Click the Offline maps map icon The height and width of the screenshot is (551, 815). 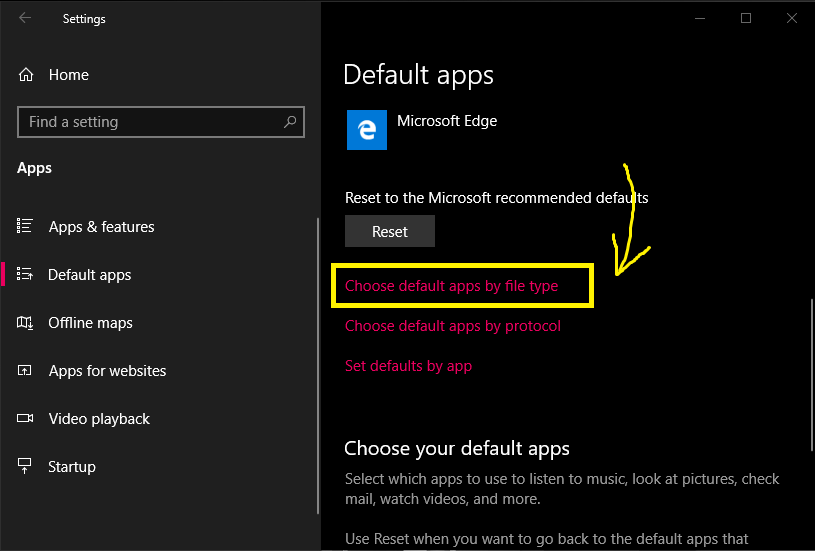pyautogui.click(x=25, y=322)
